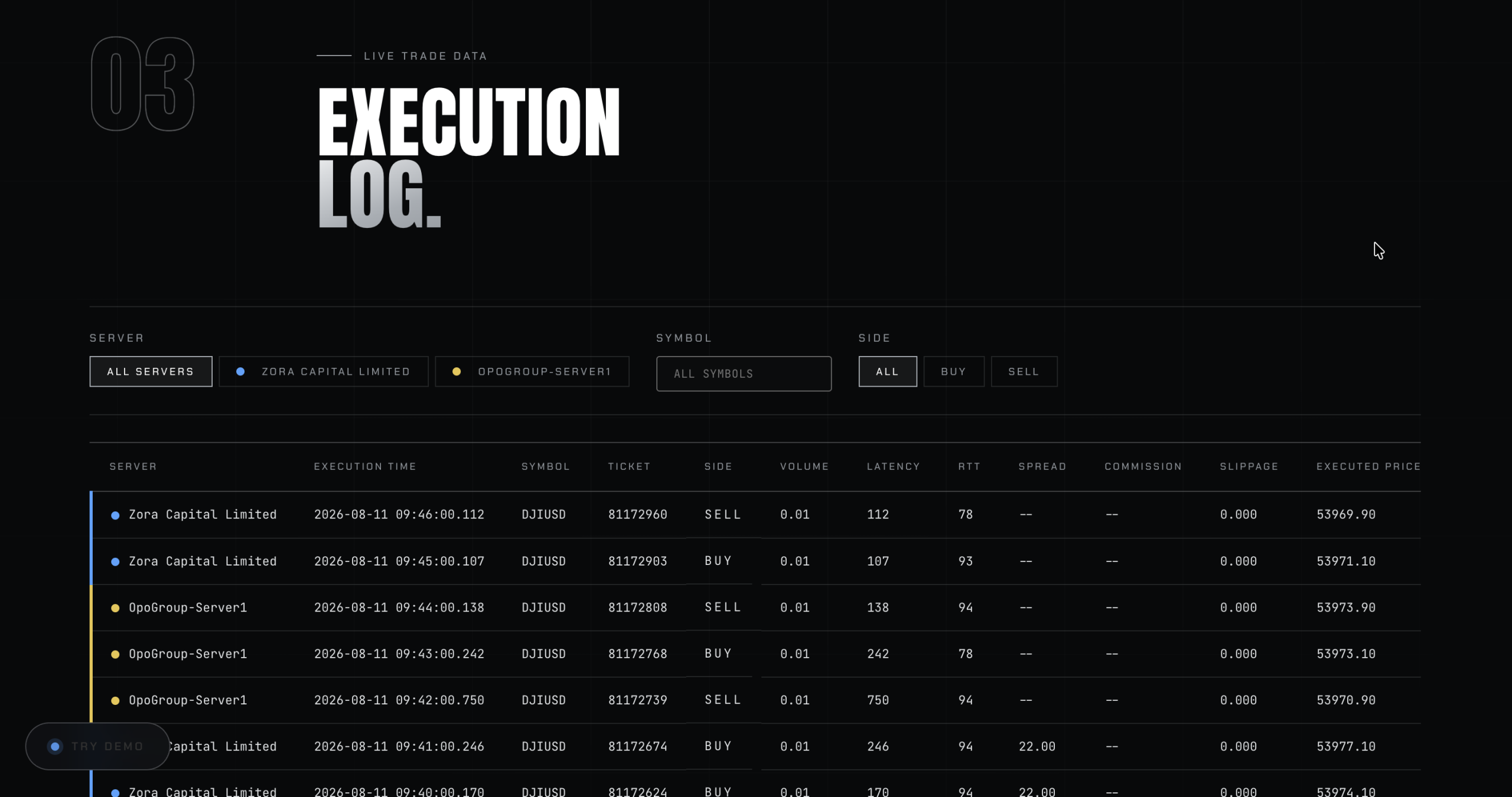Image resolution: width=1512 pixels, height=797 pixels.
Task: Click the LIVE TRADE DATA label
Action: tap(425, 56)
